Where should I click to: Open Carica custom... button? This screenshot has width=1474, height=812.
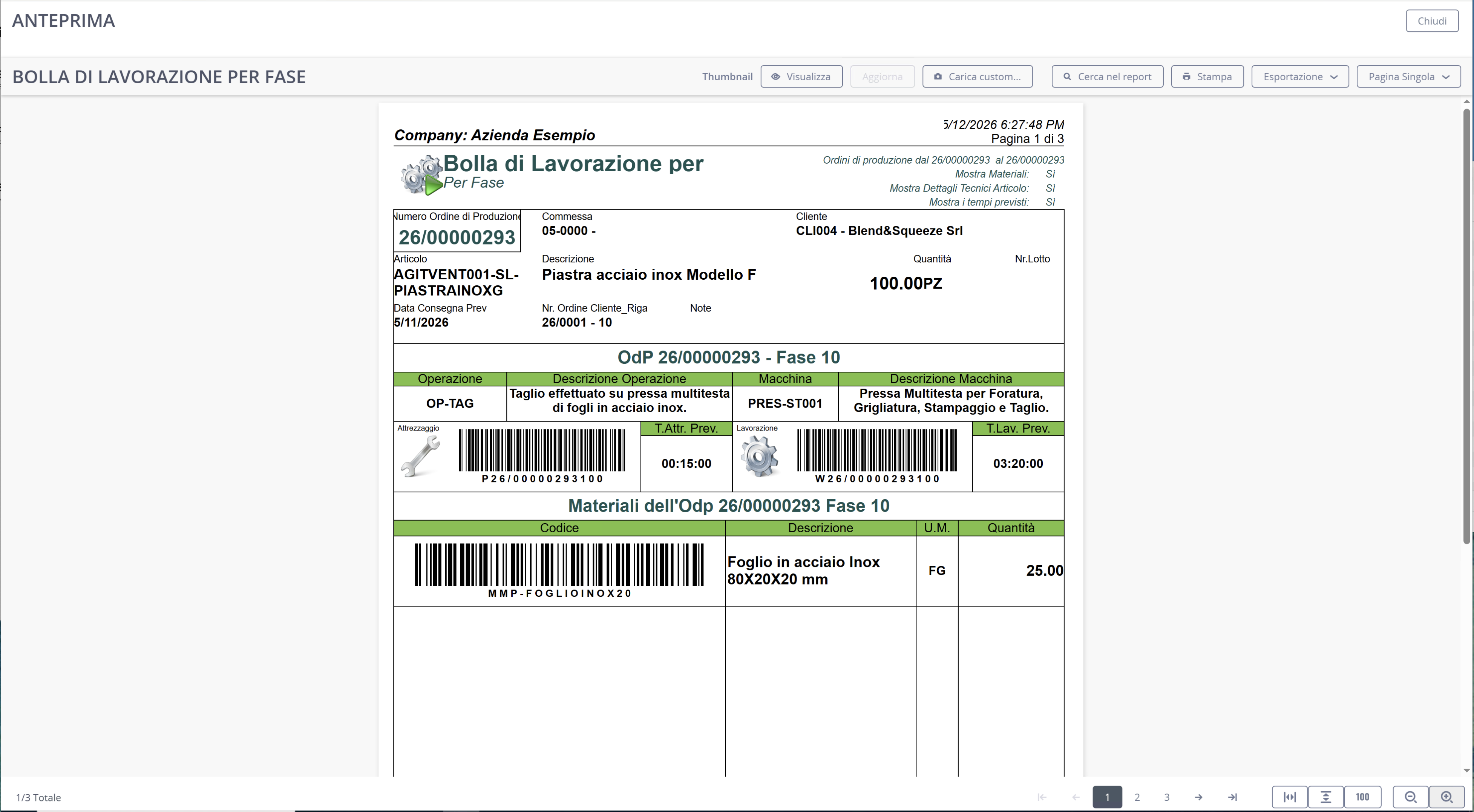click(977, 77)
